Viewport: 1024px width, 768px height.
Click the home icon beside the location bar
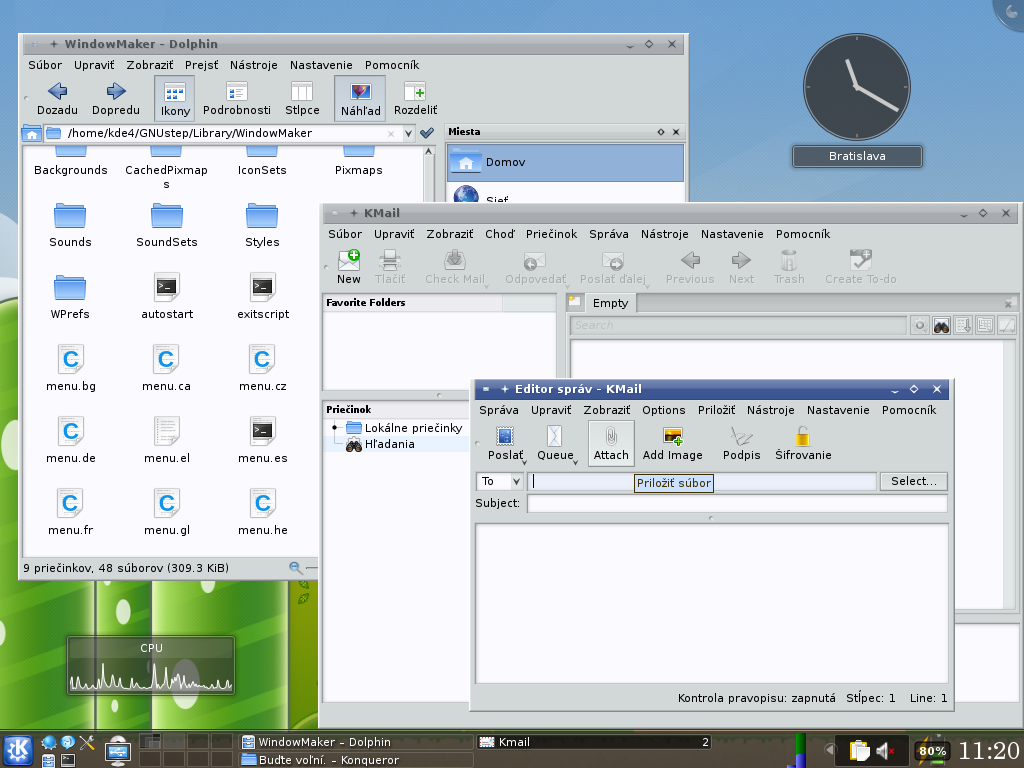31,134
